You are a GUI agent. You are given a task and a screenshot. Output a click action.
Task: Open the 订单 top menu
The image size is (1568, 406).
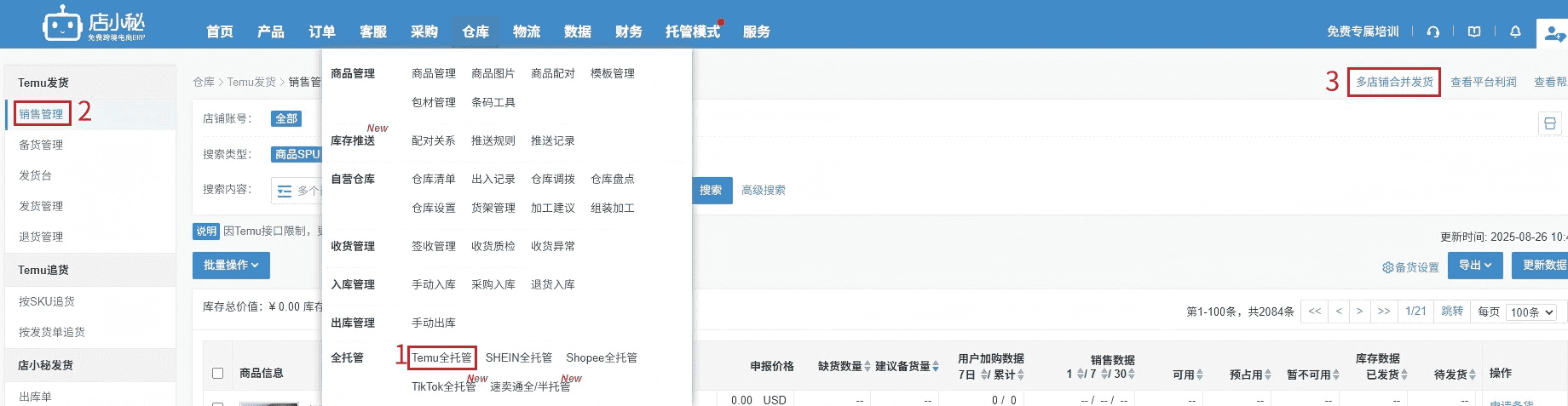(x=322, y=31)
